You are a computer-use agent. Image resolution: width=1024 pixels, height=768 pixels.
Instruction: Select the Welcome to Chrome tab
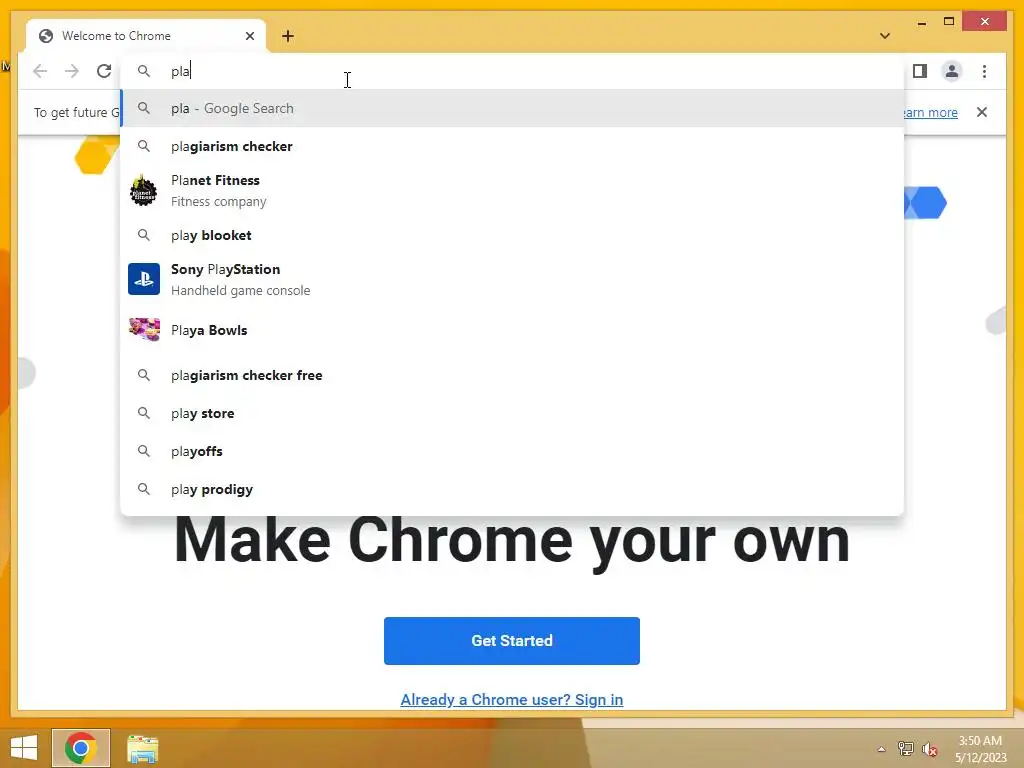coord(146,36)
